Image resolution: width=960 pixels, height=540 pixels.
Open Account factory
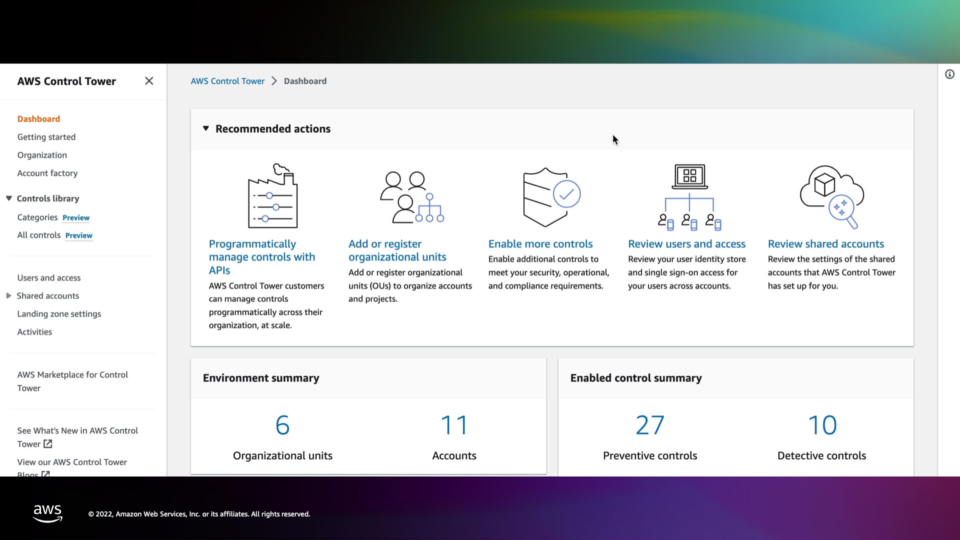click(47, 173)
